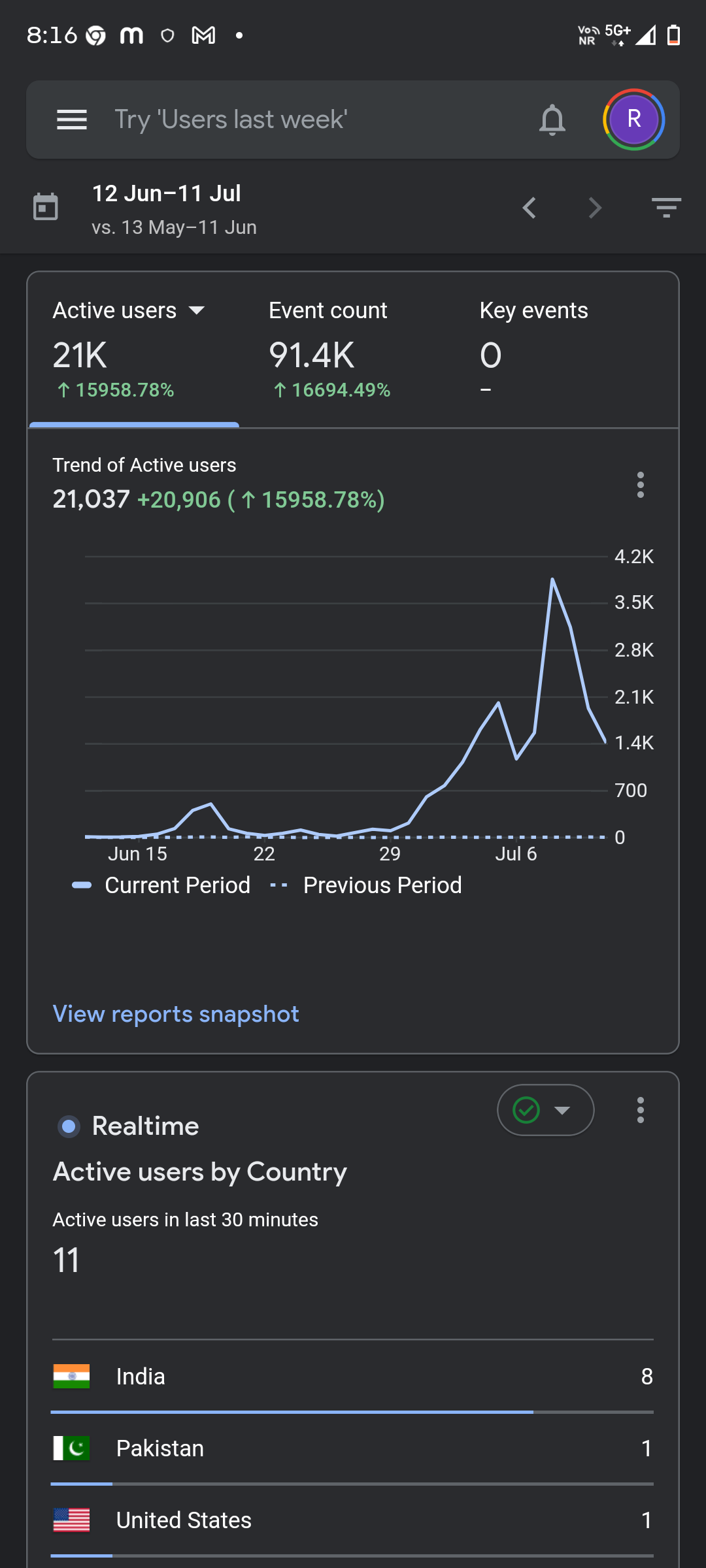Toggle Previous Period legend item
This screenshot has height=1568, width=706.
coord(365,885)
